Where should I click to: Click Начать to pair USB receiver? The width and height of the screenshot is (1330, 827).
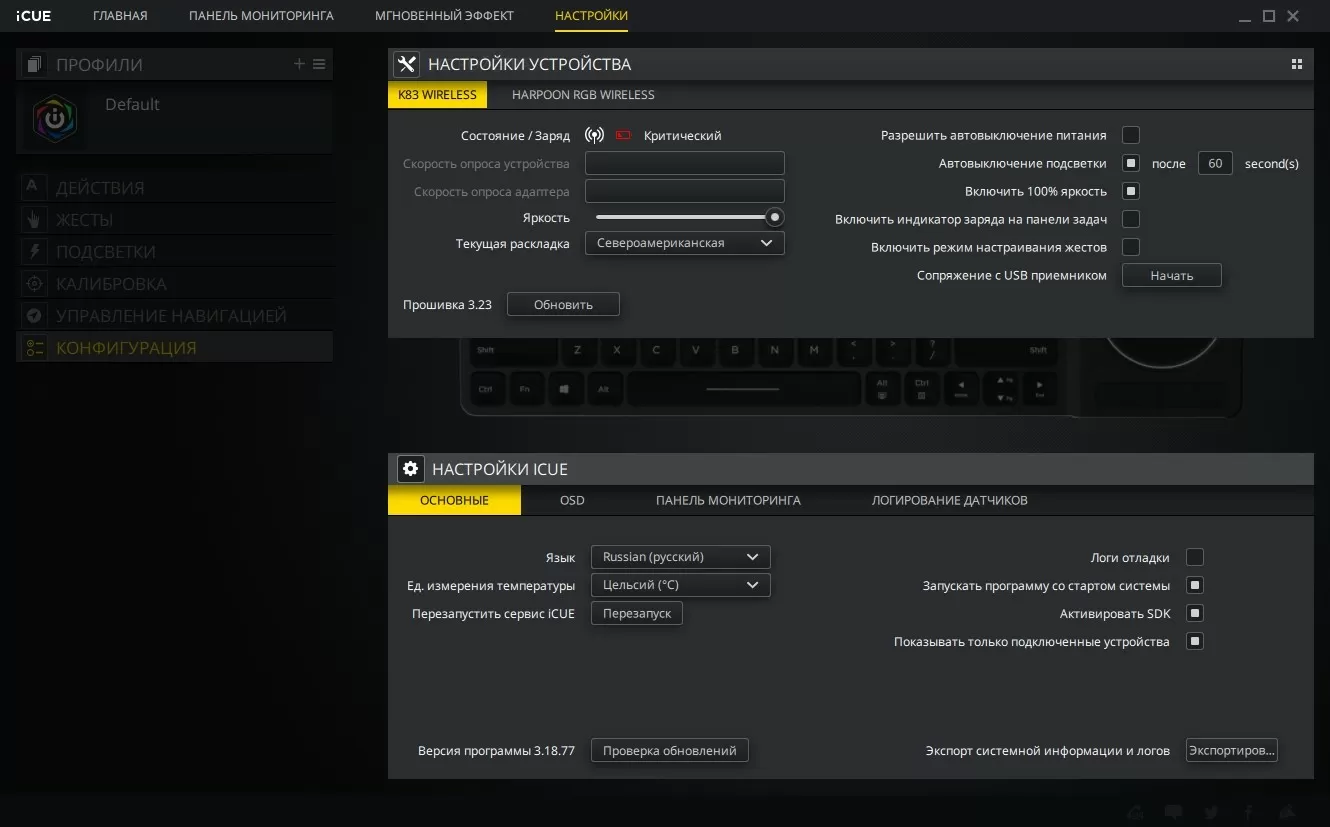(1172, 275)
